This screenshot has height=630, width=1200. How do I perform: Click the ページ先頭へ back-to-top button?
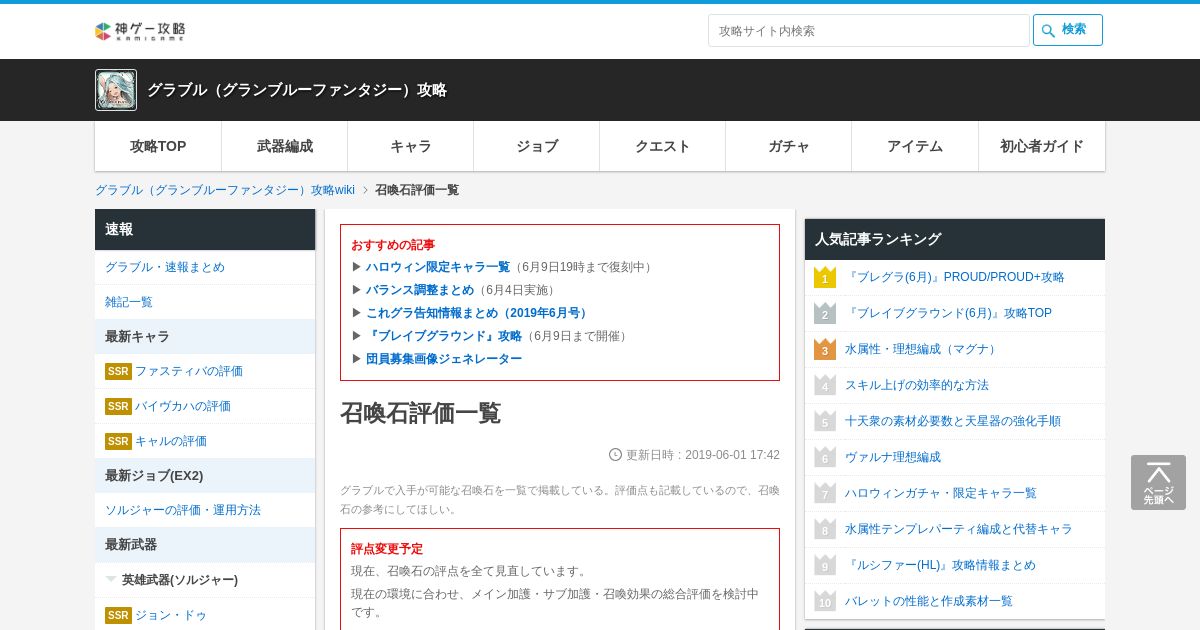pyautogui.click(x=1158, y=483)
